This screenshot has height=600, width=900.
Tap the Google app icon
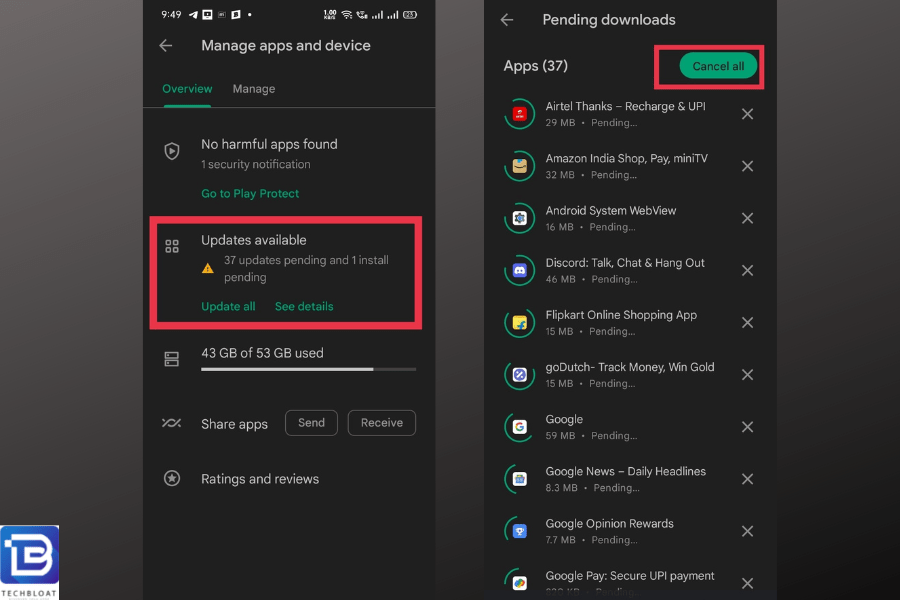point(519,427)
